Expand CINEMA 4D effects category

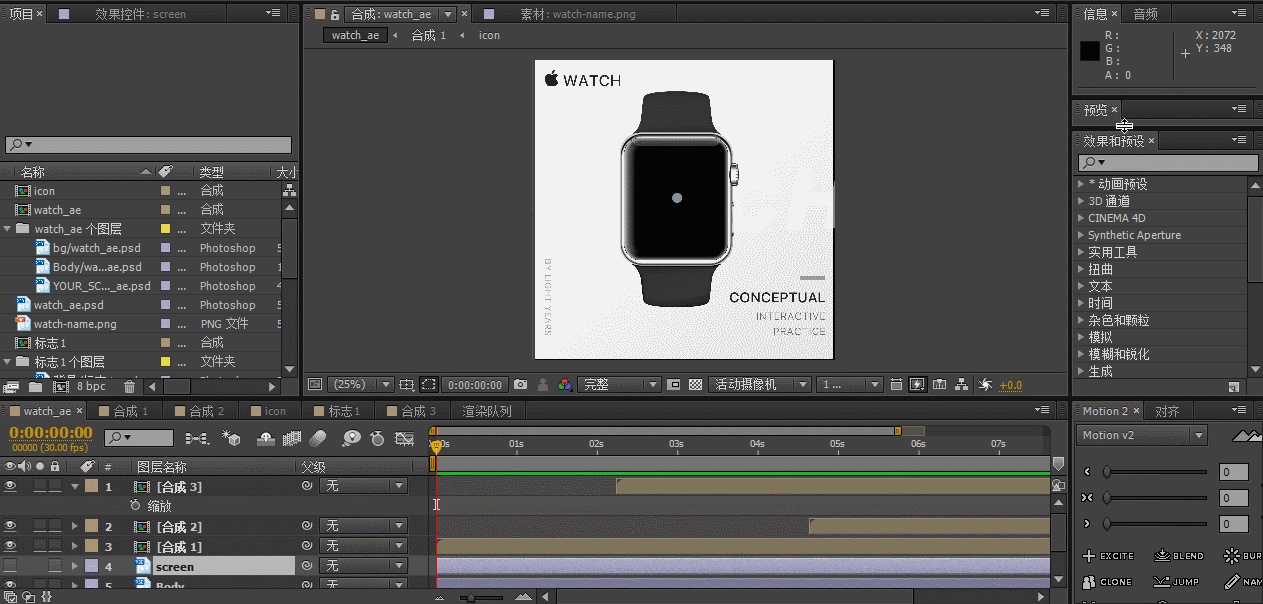[x=1081, y=218]
